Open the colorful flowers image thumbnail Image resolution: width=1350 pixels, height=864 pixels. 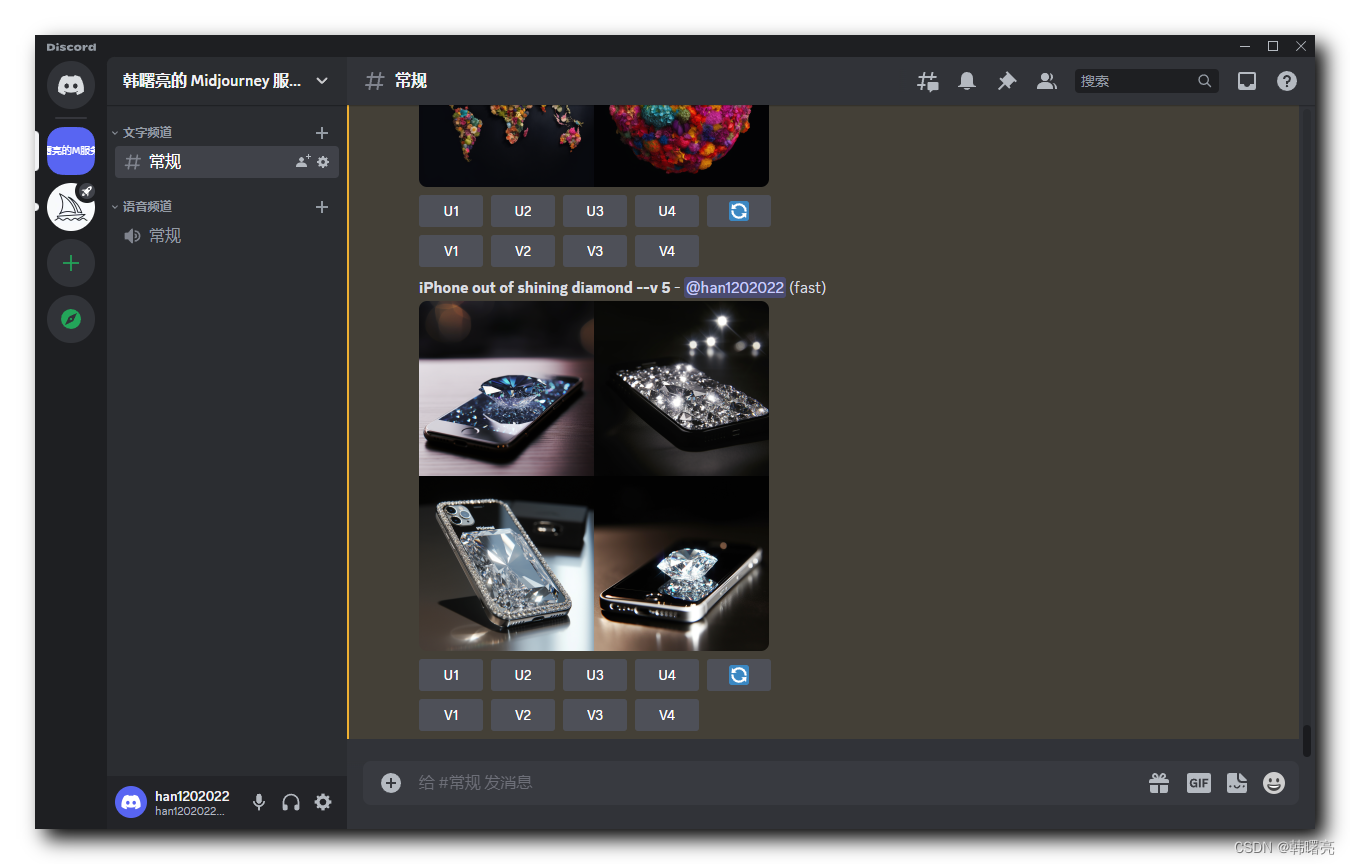[594, 146]
